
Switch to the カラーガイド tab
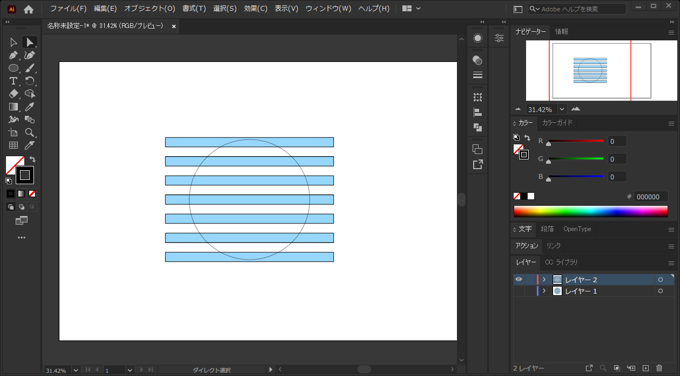557,123
